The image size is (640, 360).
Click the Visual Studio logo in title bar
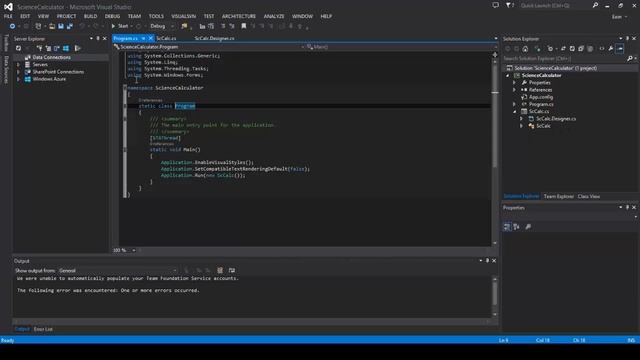pyautogui.click(x=8, y=7)
